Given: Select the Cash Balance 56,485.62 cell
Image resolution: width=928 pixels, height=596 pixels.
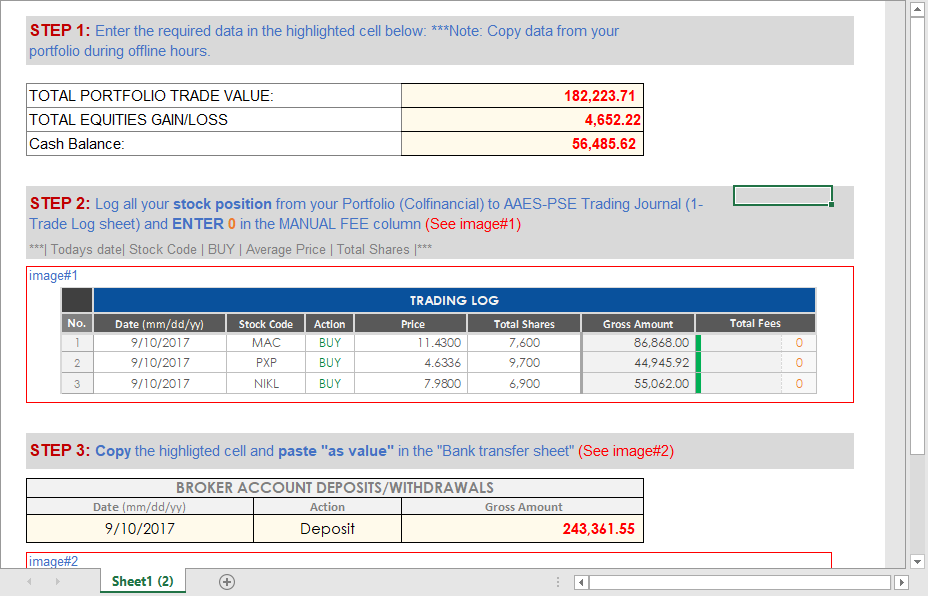Looking at the screenshot, I should (x=522, y=143).
